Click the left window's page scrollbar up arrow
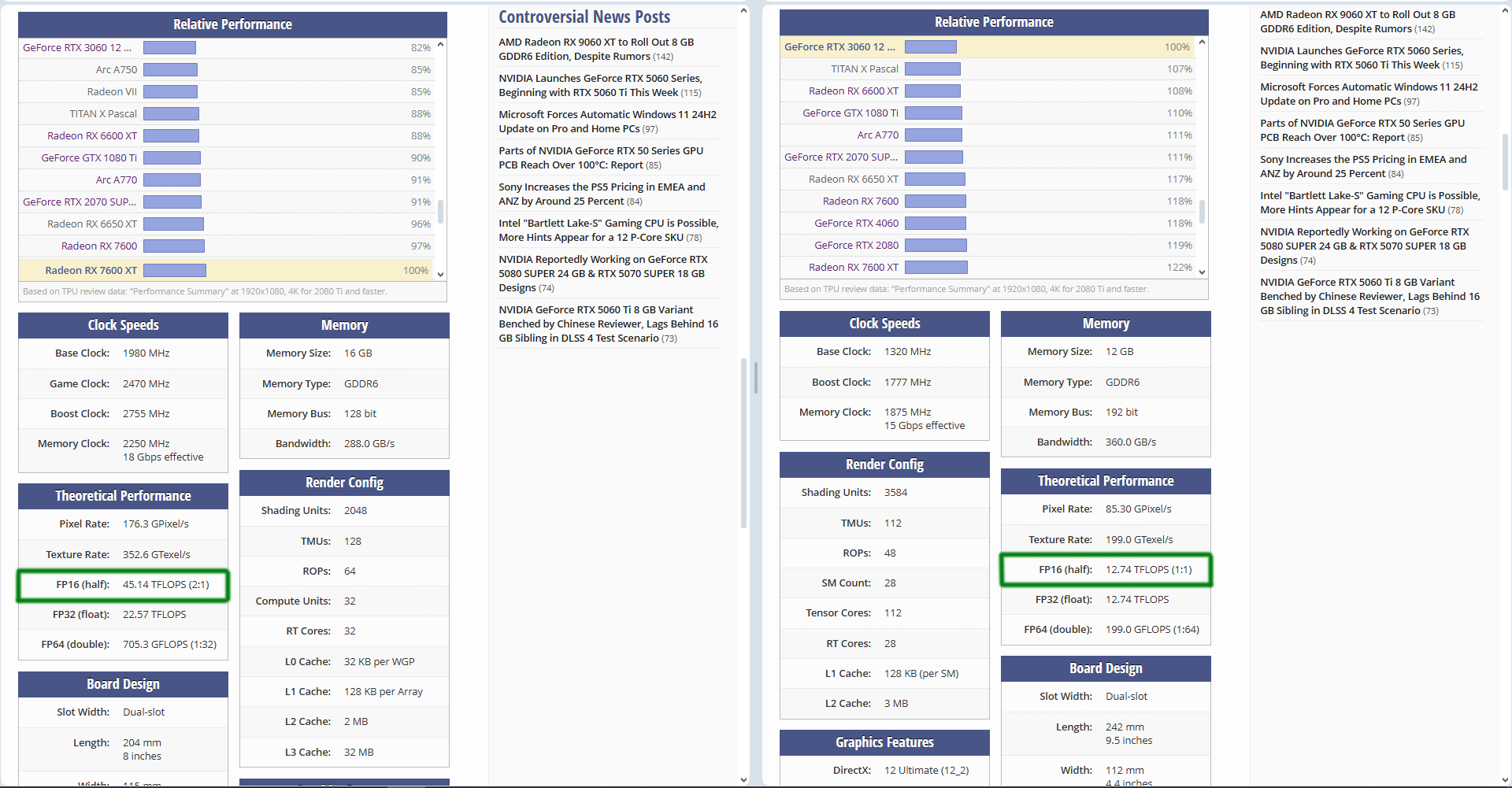 (x=743, y=11)
